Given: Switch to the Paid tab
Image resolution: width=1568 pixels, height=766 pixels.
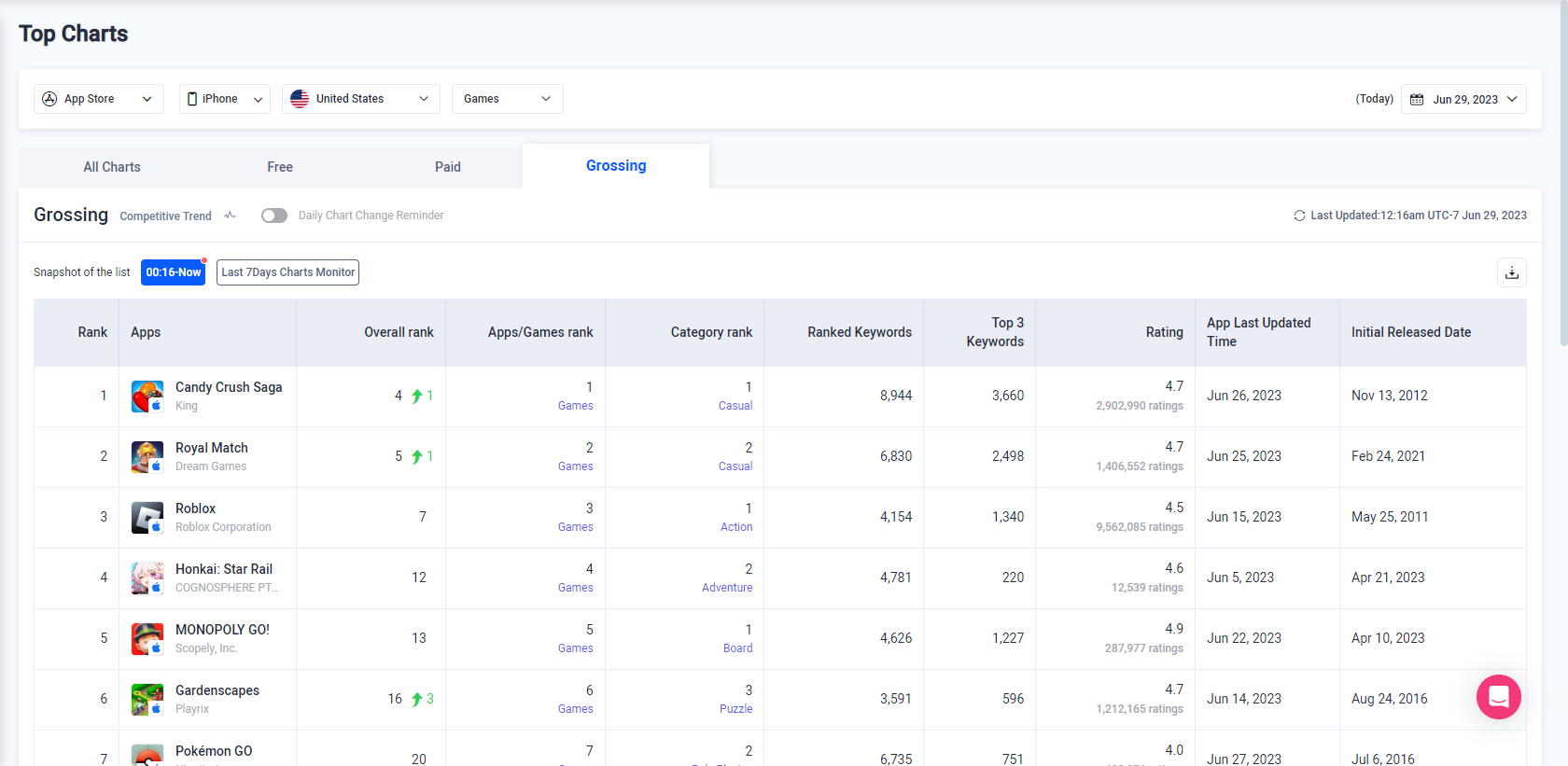Looking at the screenshot, I should coord(448,167).
